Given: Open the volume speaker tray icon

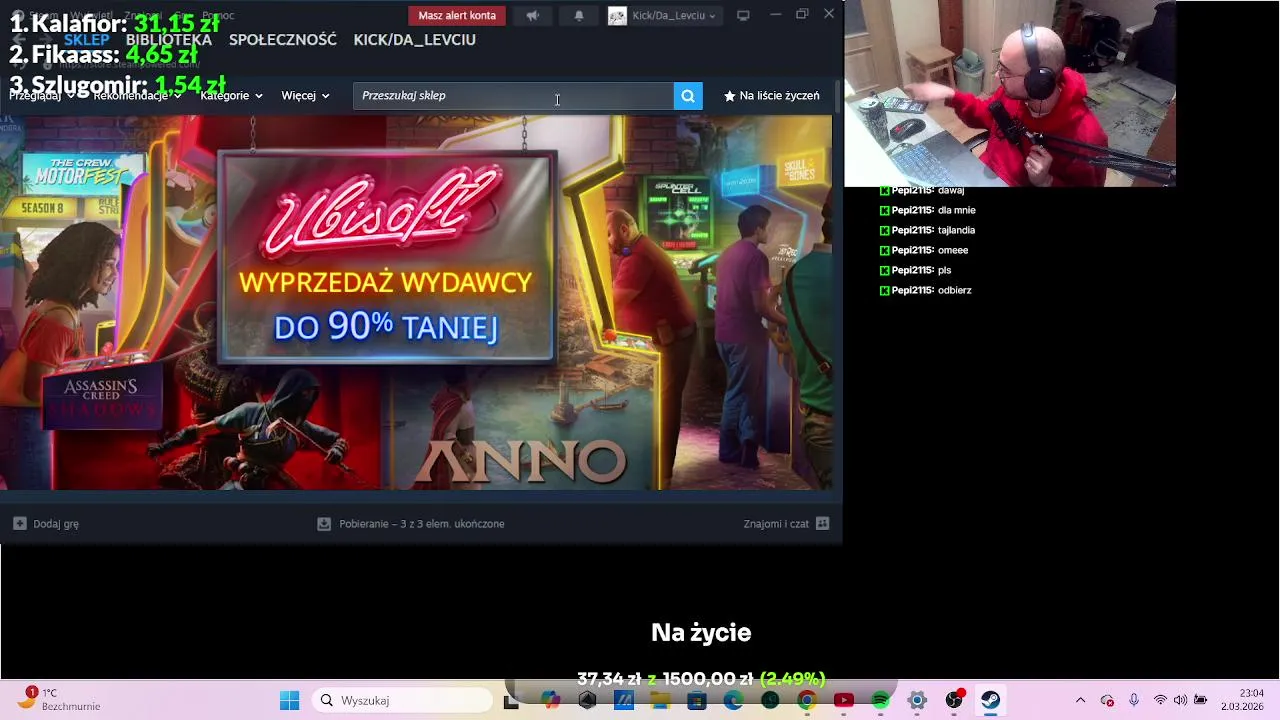Looking at the screenshot, I should 1180,700.
